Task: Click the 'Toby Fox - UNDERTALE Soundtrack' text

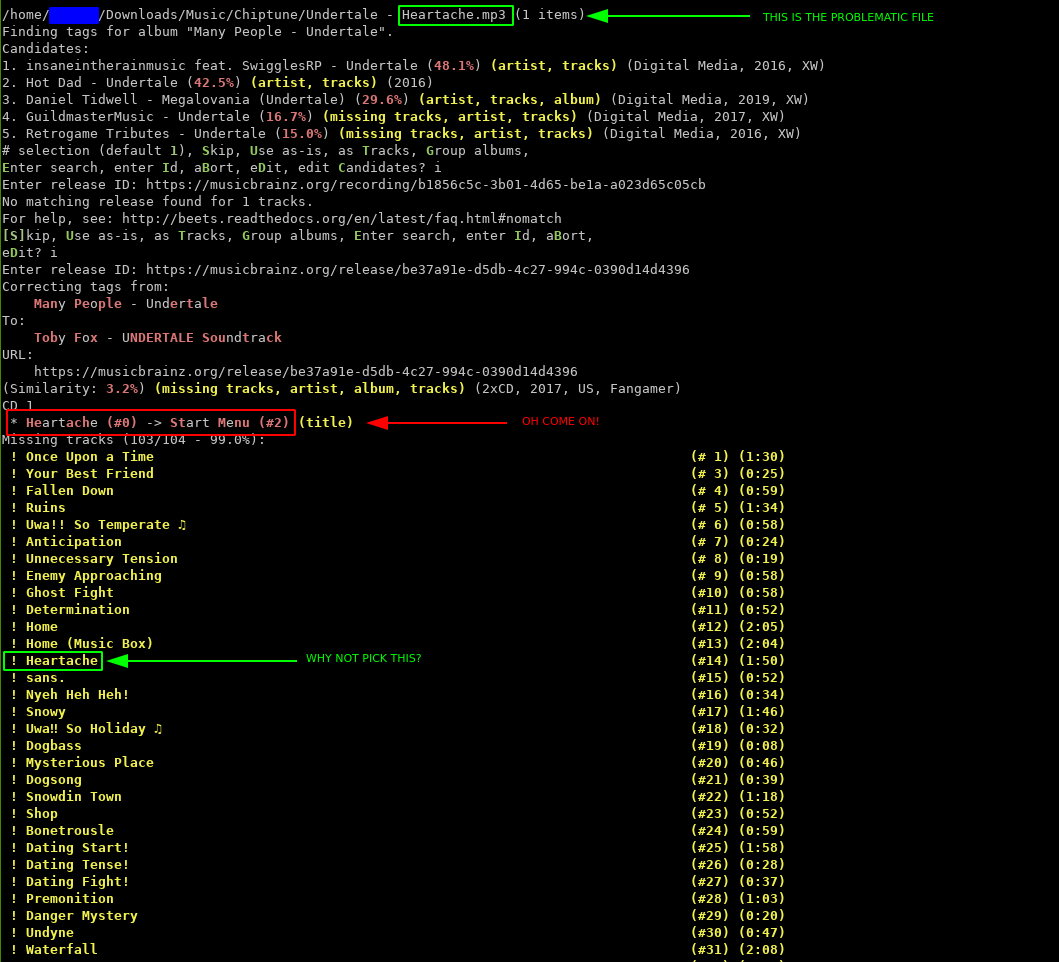Action: click(157, 337)
